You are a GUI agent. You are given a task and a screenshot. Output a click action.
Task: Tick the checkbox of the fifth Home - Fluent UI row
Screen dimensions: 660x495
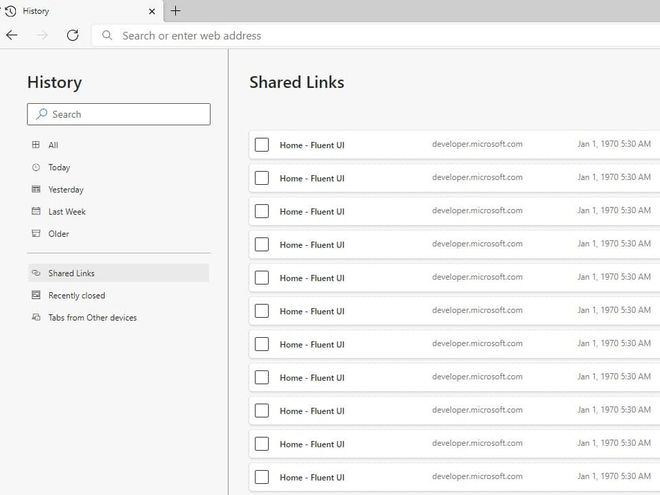(x=262, y=277)
